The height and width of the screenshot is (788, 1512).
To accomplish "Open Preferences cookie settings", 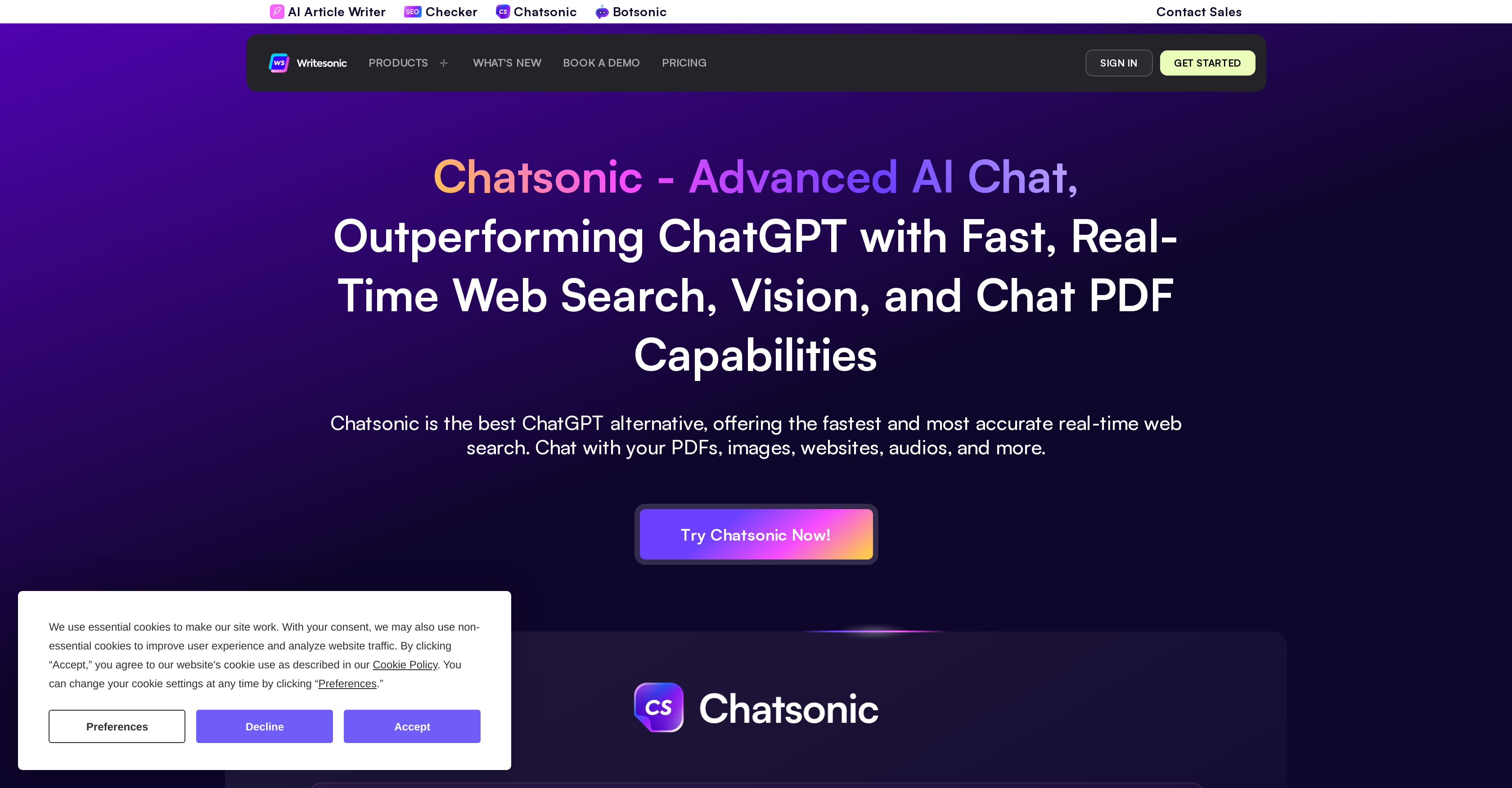I will 116,726.
